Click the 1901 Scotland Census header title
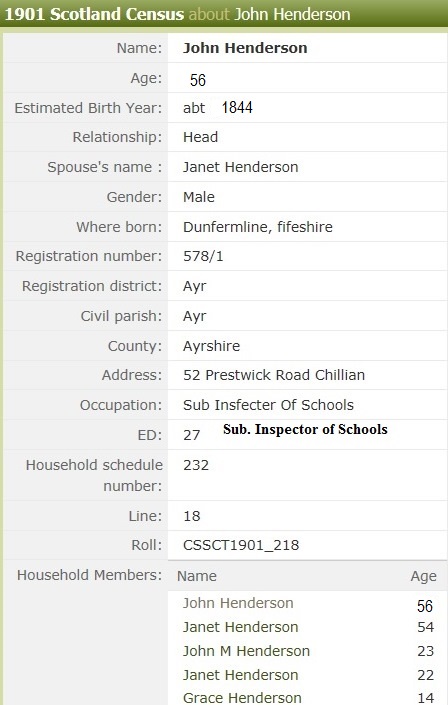Image resolution: width=448 pixels, height=705 pixels. coord(94,14)
